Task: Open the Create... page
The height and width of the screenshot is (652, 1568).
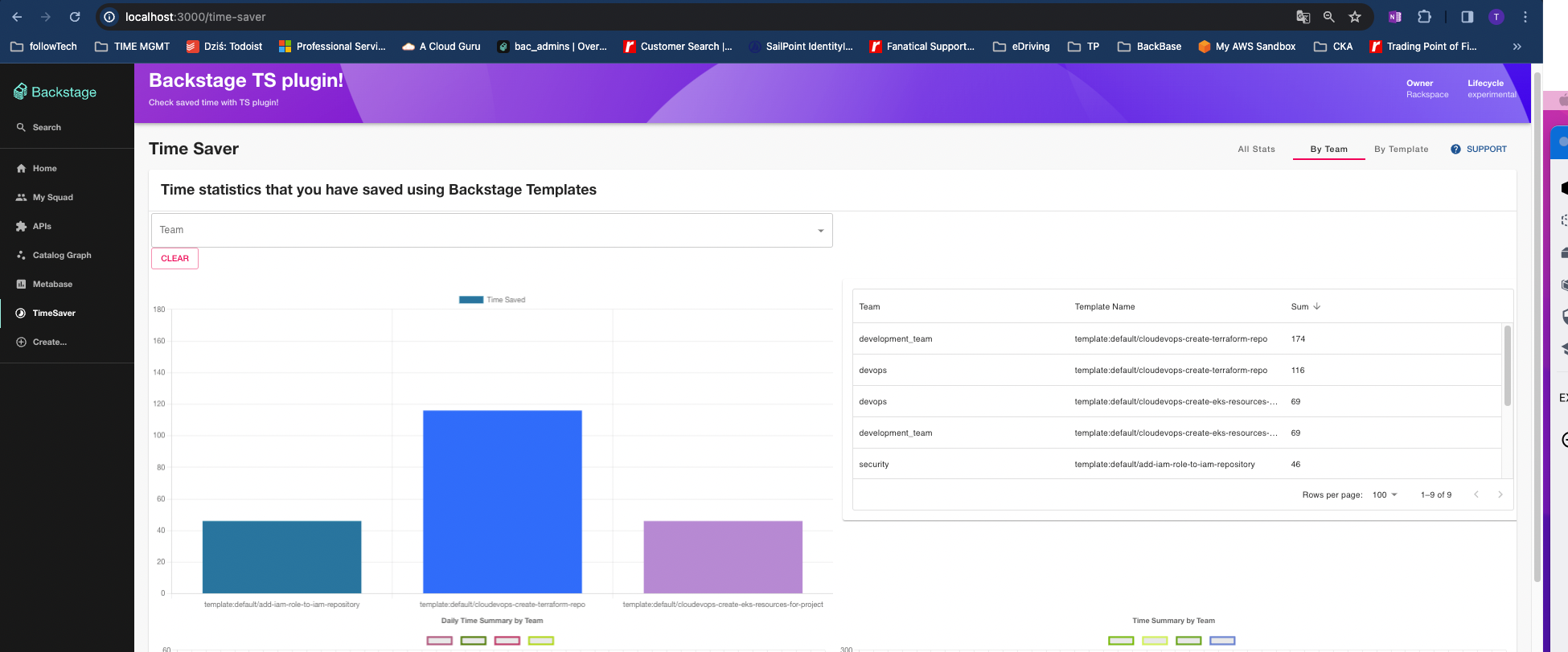Action: 41,342
